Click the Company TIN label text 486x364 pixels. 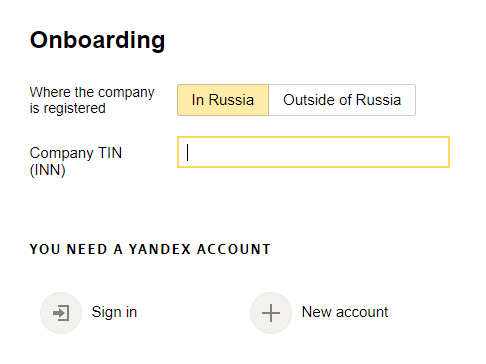pos(76,153)
